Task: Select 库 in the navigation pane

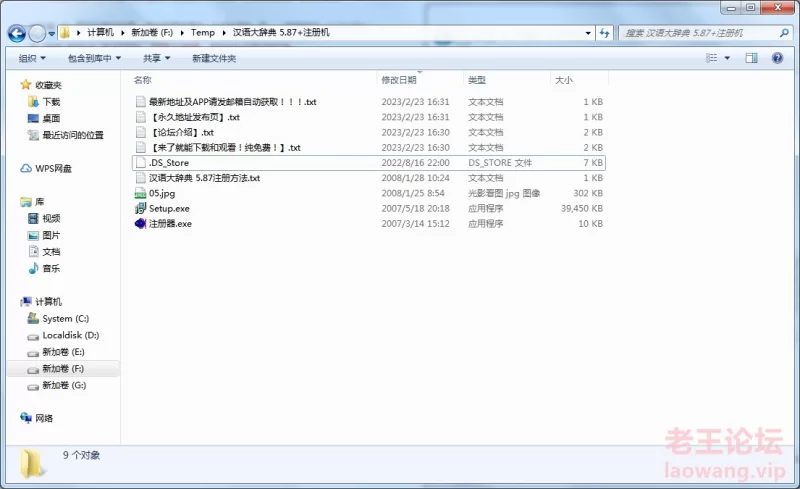Action: tap(39, 202)
